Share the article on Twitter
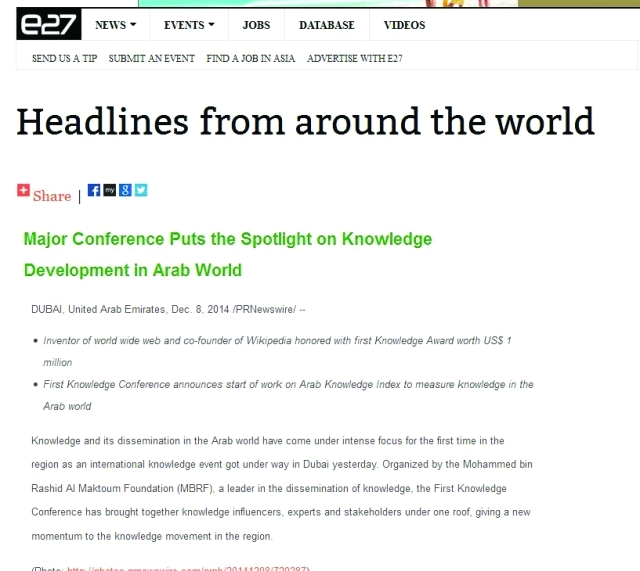This screenshot has height=571, width=640. pyautogui.click(x=141, y=190)
